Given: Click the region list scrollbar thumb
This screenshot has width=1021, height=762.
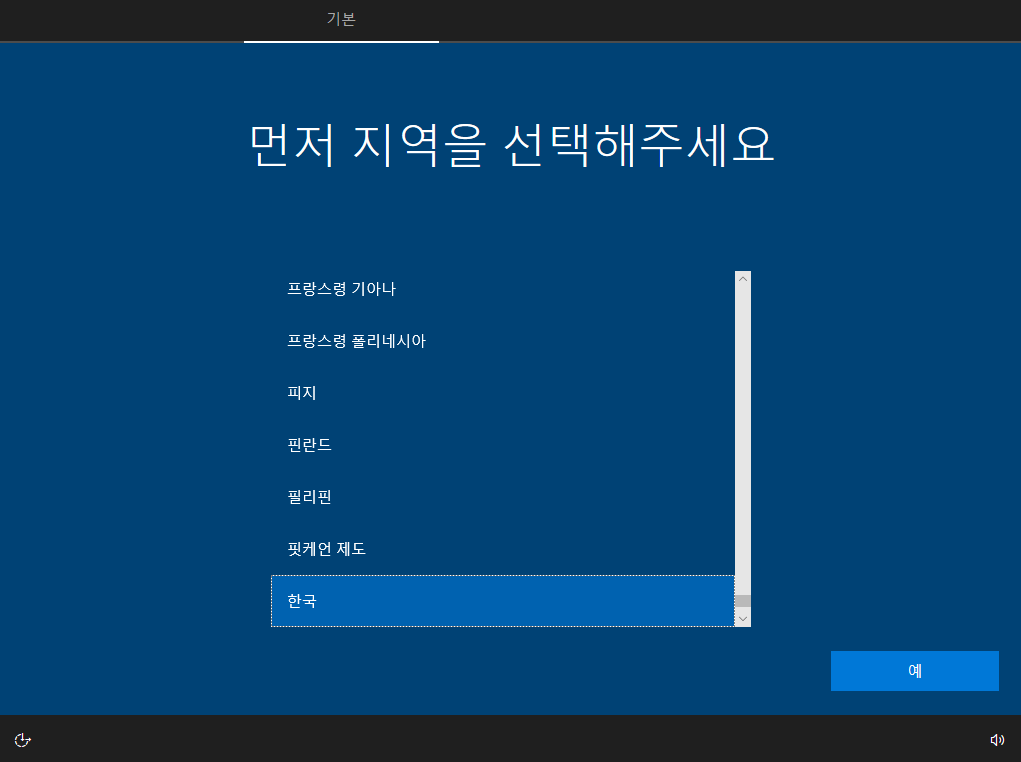Looking at the screenshot, I should [743, 601].
